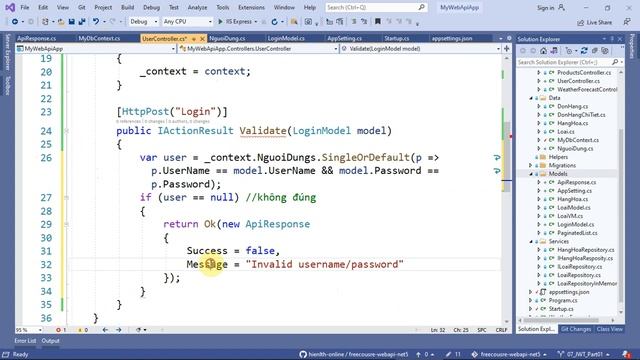Open the Class View panel tab
Screen dimensions: 640x360
(609, 329)
